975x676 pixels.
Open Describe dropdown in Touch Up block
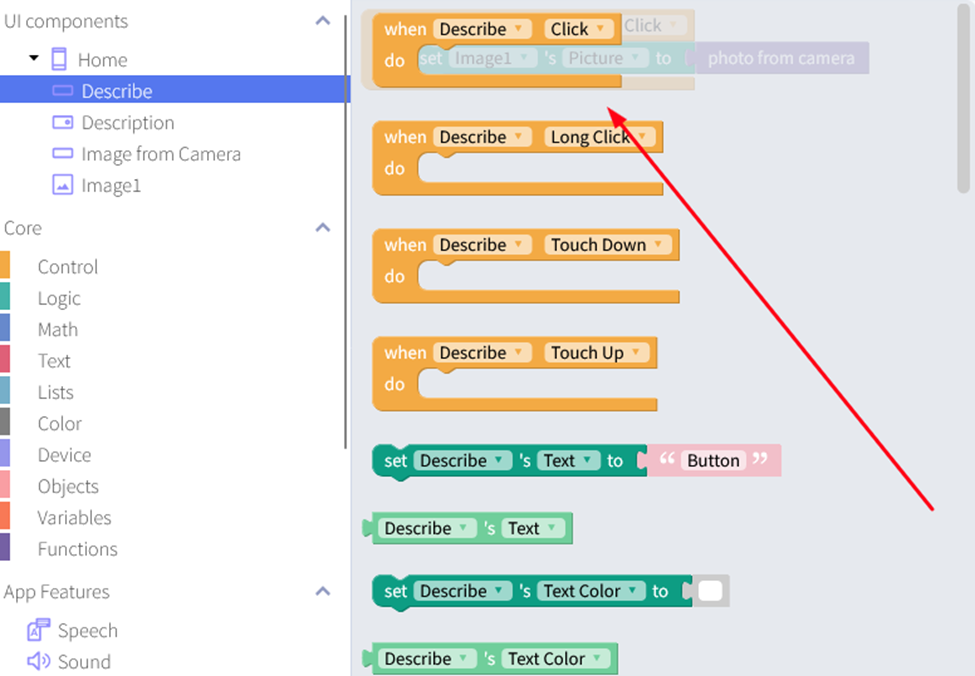click(x=482, y=352)
